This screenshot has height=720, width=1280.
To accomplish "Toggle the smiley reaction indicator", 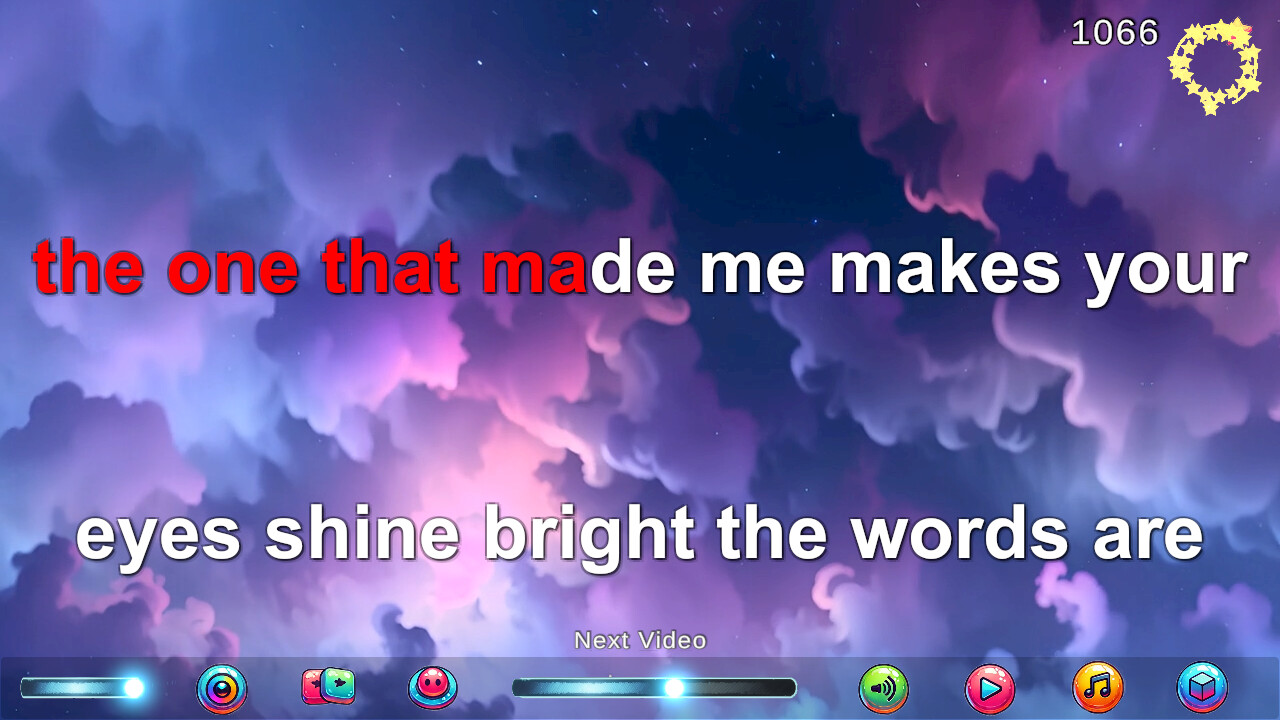I will (x=432, y=688).
